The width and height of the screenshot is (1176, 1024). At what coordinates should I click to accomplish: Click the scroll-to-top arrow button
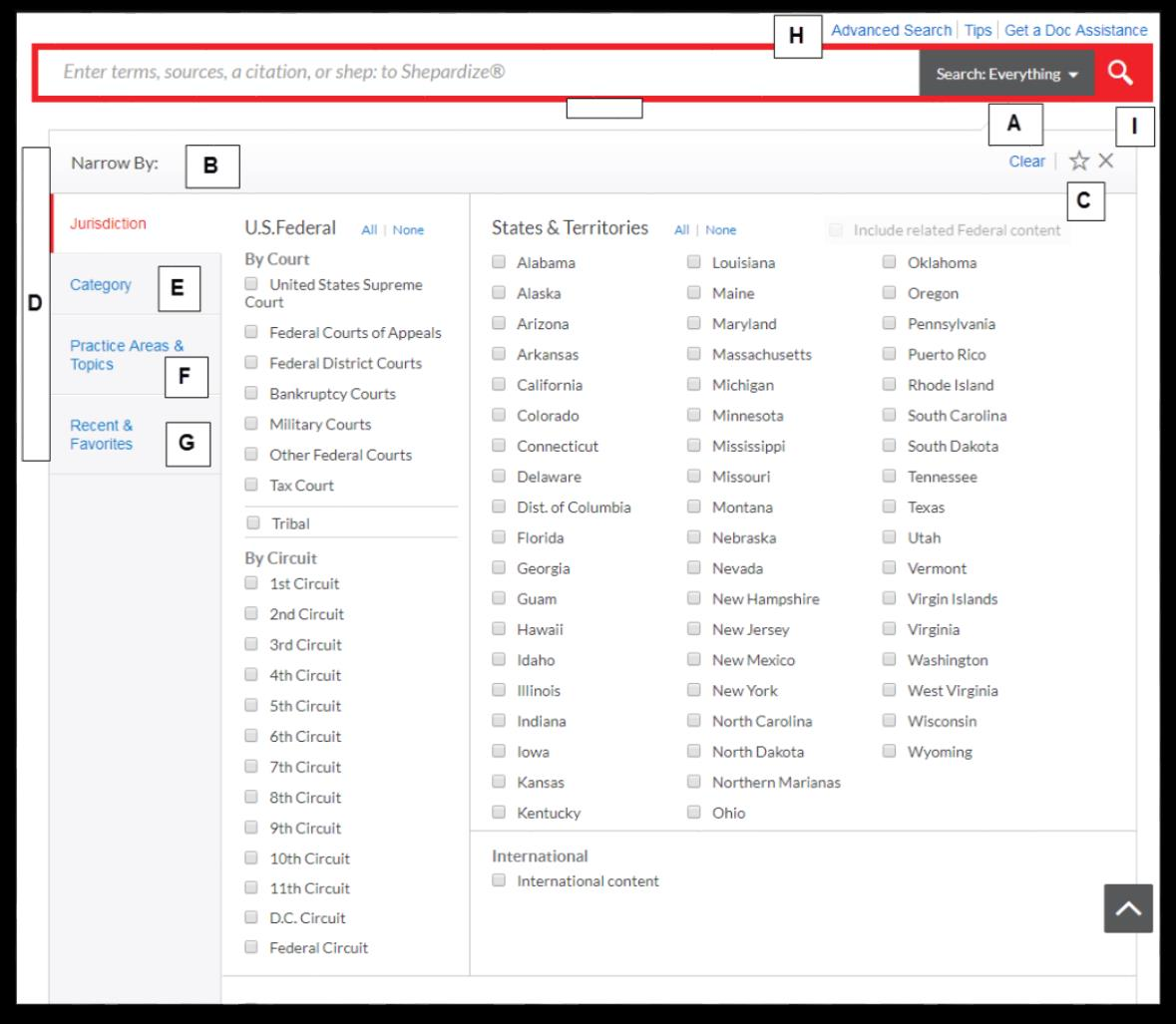1127,907
